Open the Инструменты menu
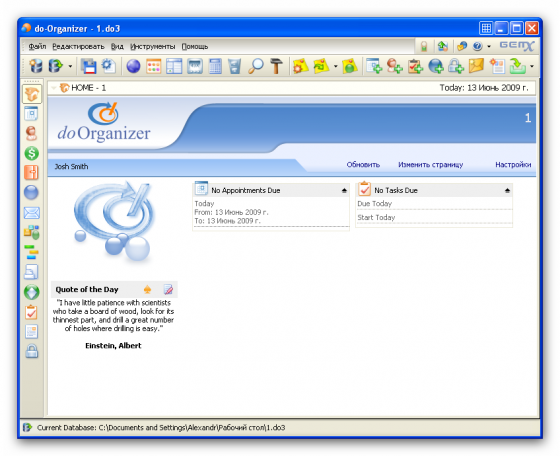This screenshot has height=456, width=560. 152,46
